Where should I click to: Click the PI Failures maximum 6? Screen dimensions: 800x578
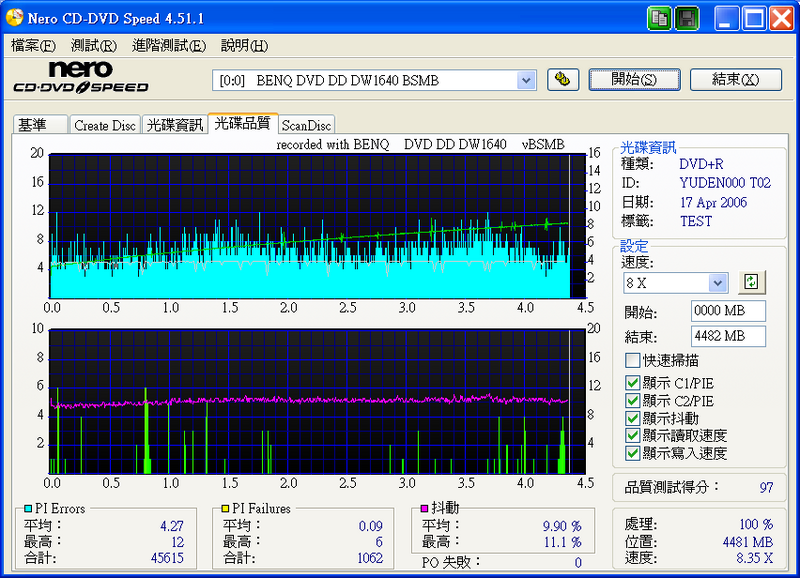pyautogui.click(x=379, y=542)
